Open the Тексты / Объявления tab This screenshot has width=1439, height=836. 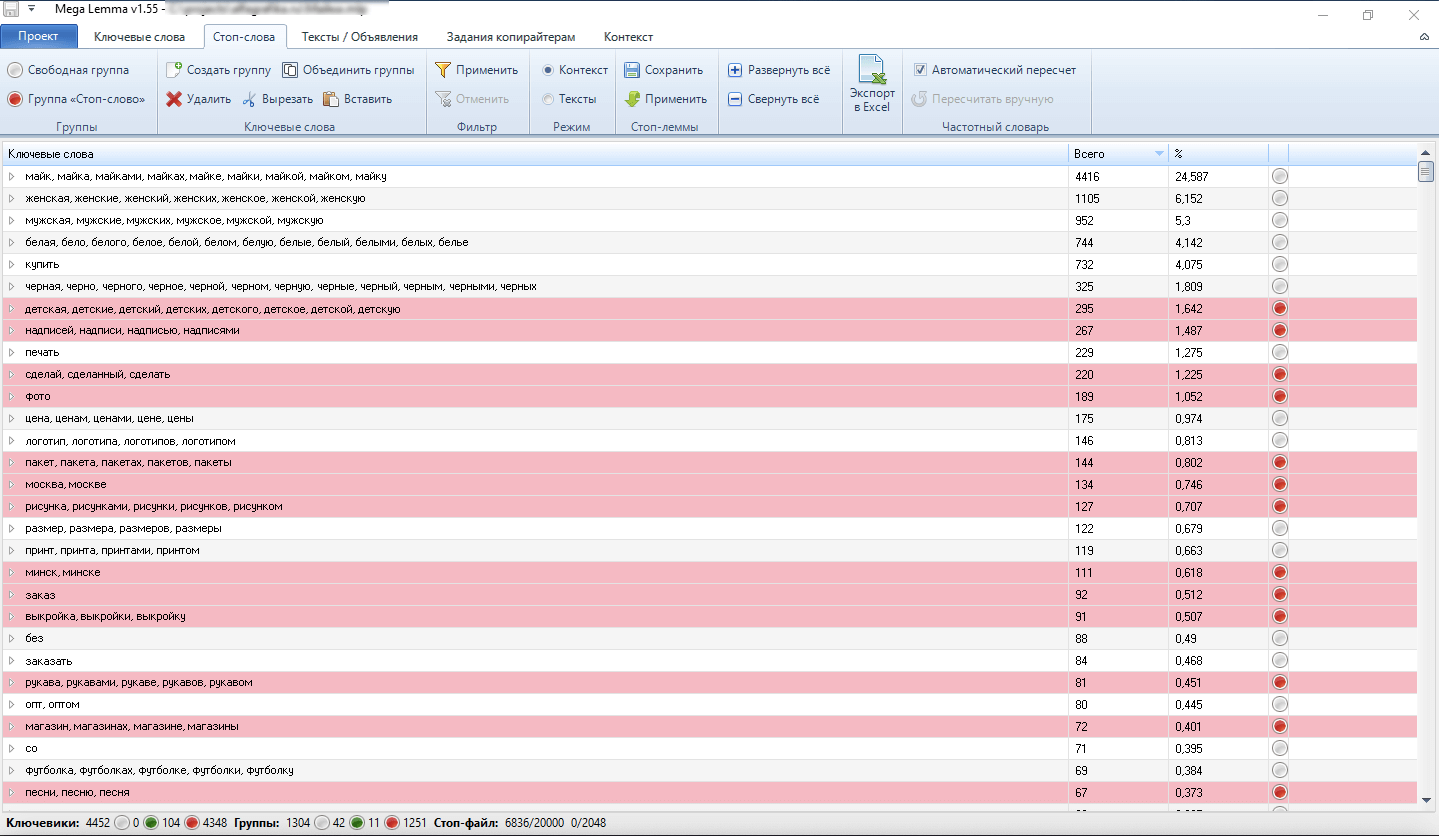point(359,37)
